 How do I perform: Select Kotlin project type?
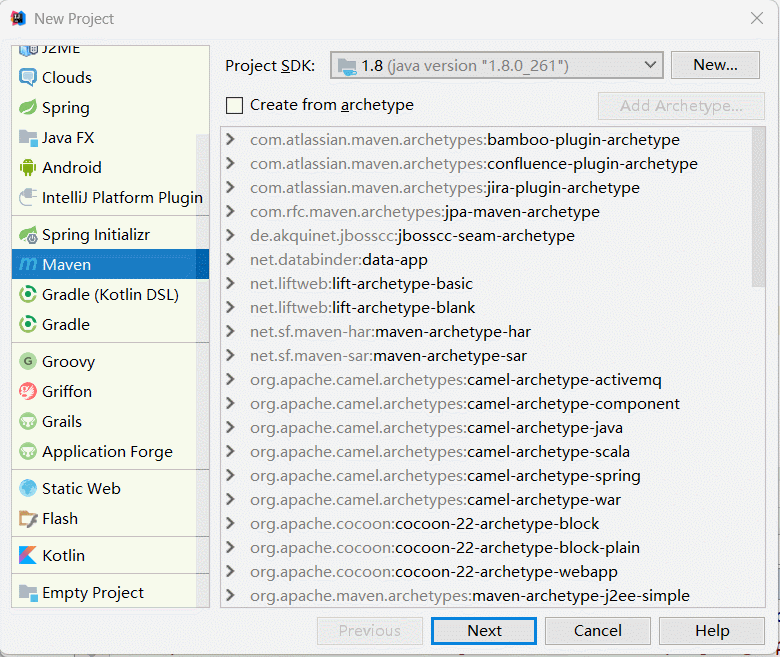coord(104,556)
